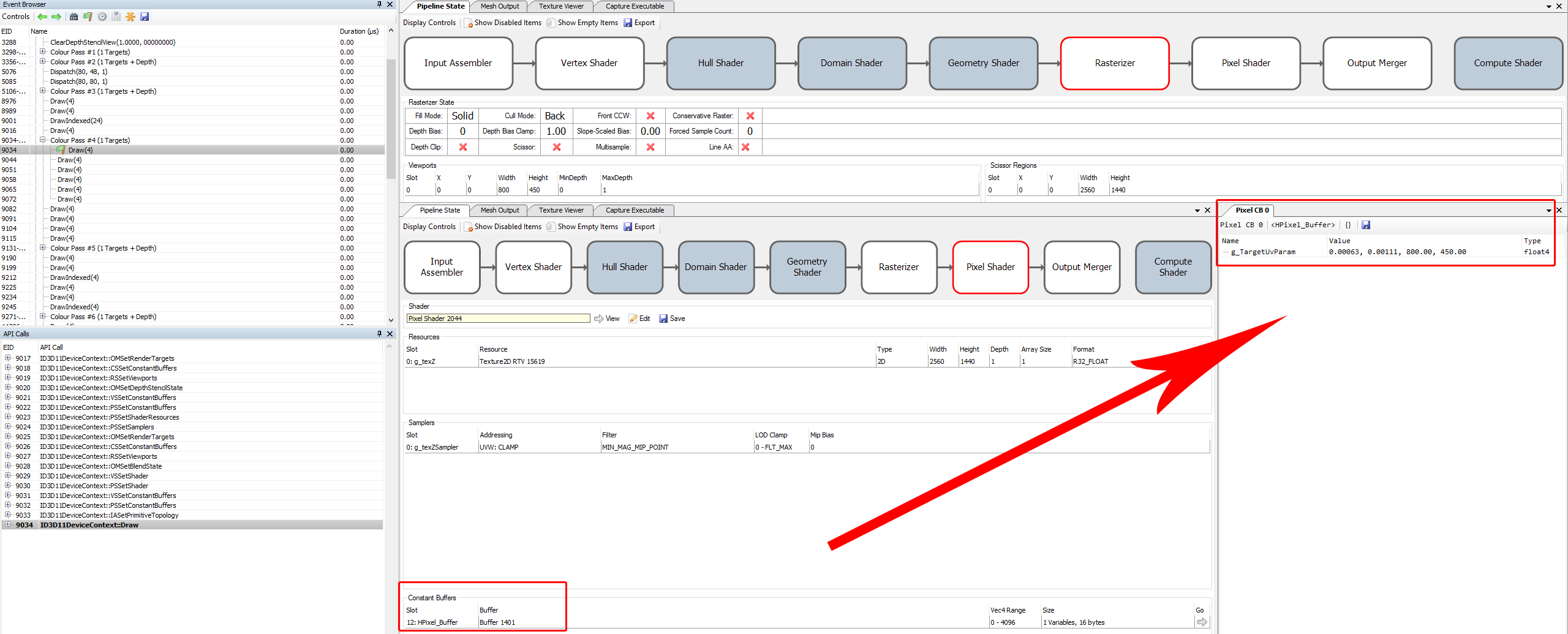Screen dimensions: 1568x634
Task: Switch to the top Texture Viewer tab
Action: 560,6
